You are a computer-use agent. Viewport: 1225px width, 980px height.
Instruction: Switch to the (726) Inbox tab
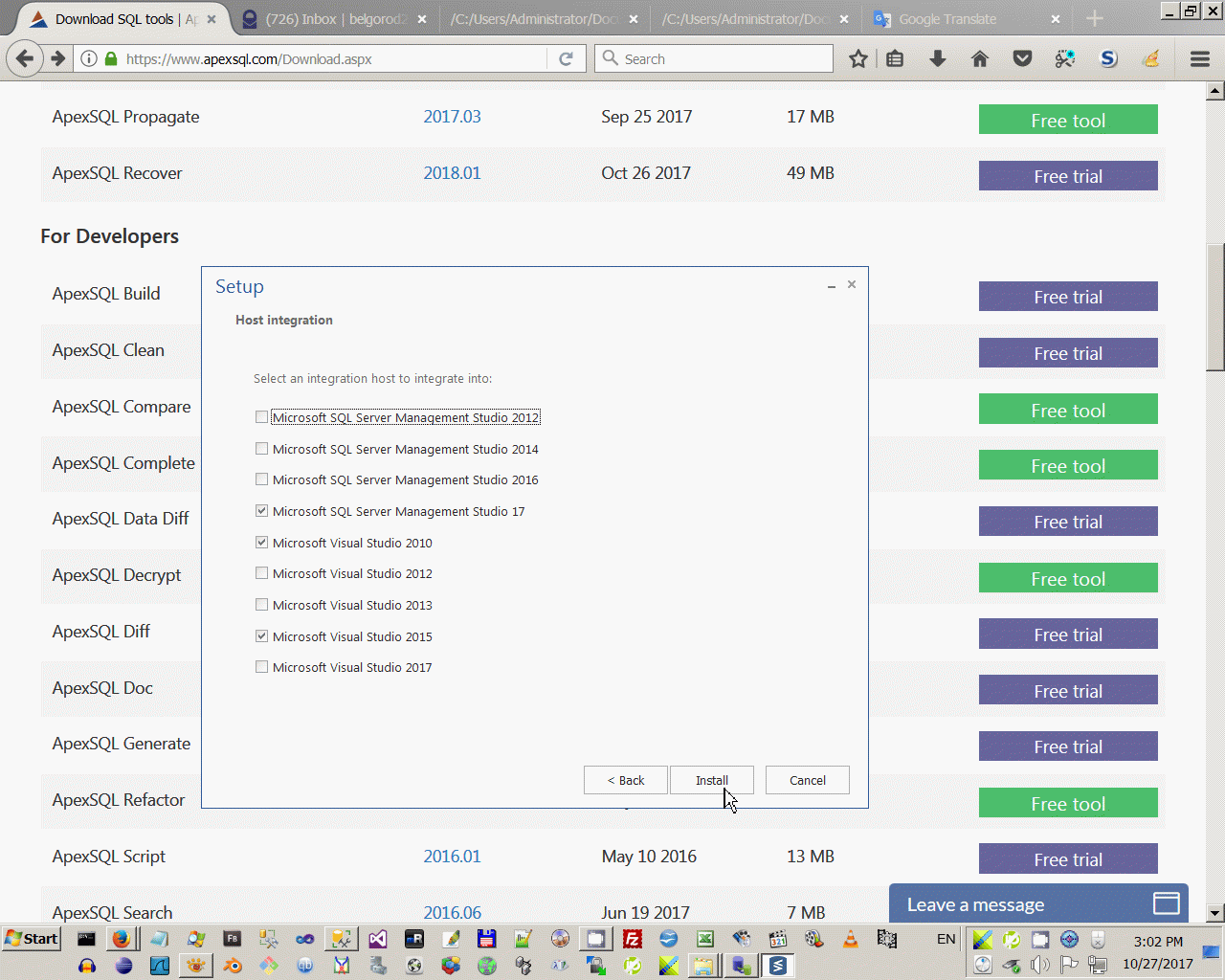pos(335,19)
